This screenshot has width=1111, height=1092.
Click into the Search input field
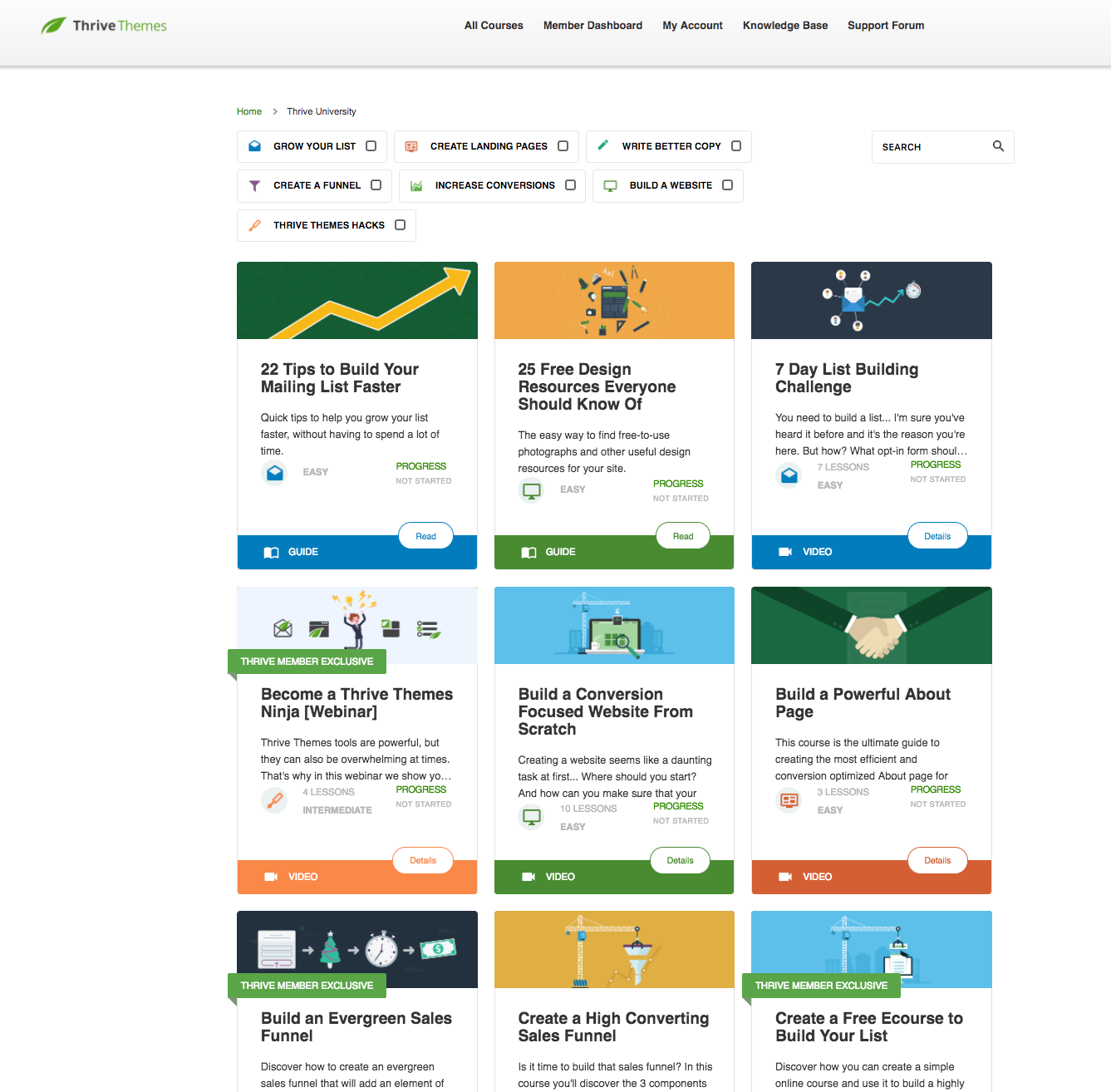point(931,147)
